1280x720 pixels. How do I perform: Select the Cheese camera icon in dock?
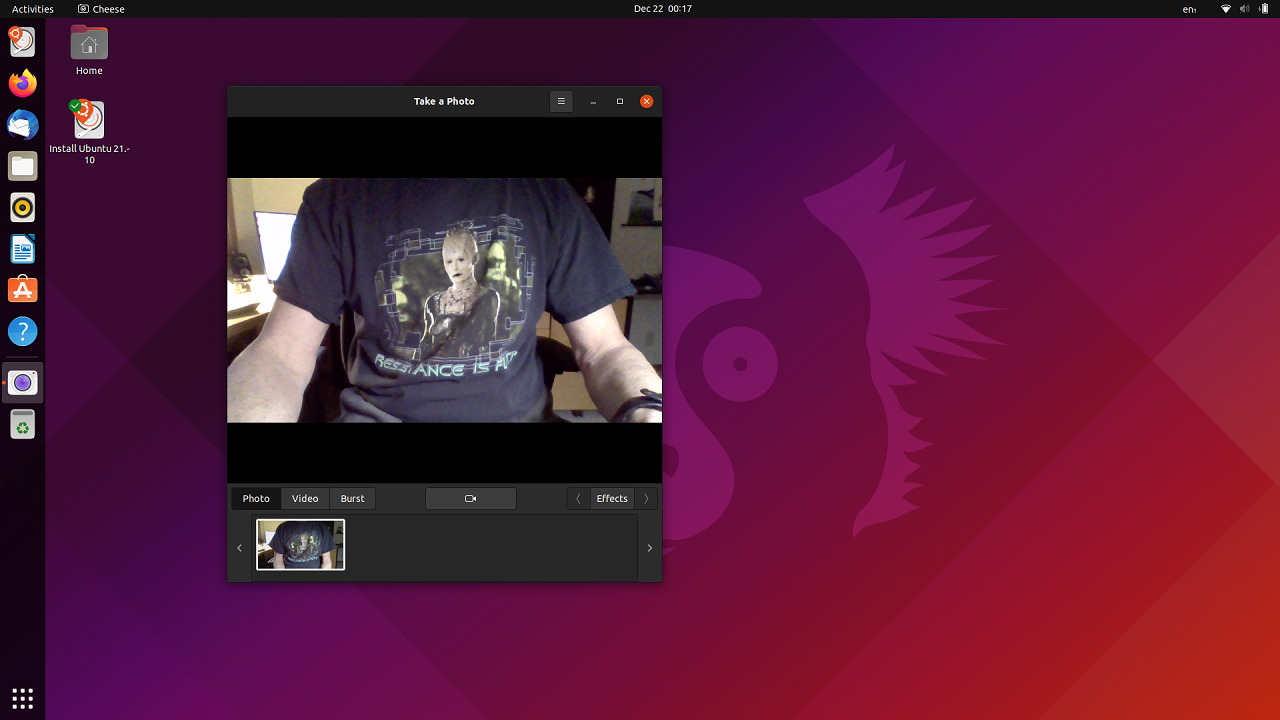tap(22, 383)
